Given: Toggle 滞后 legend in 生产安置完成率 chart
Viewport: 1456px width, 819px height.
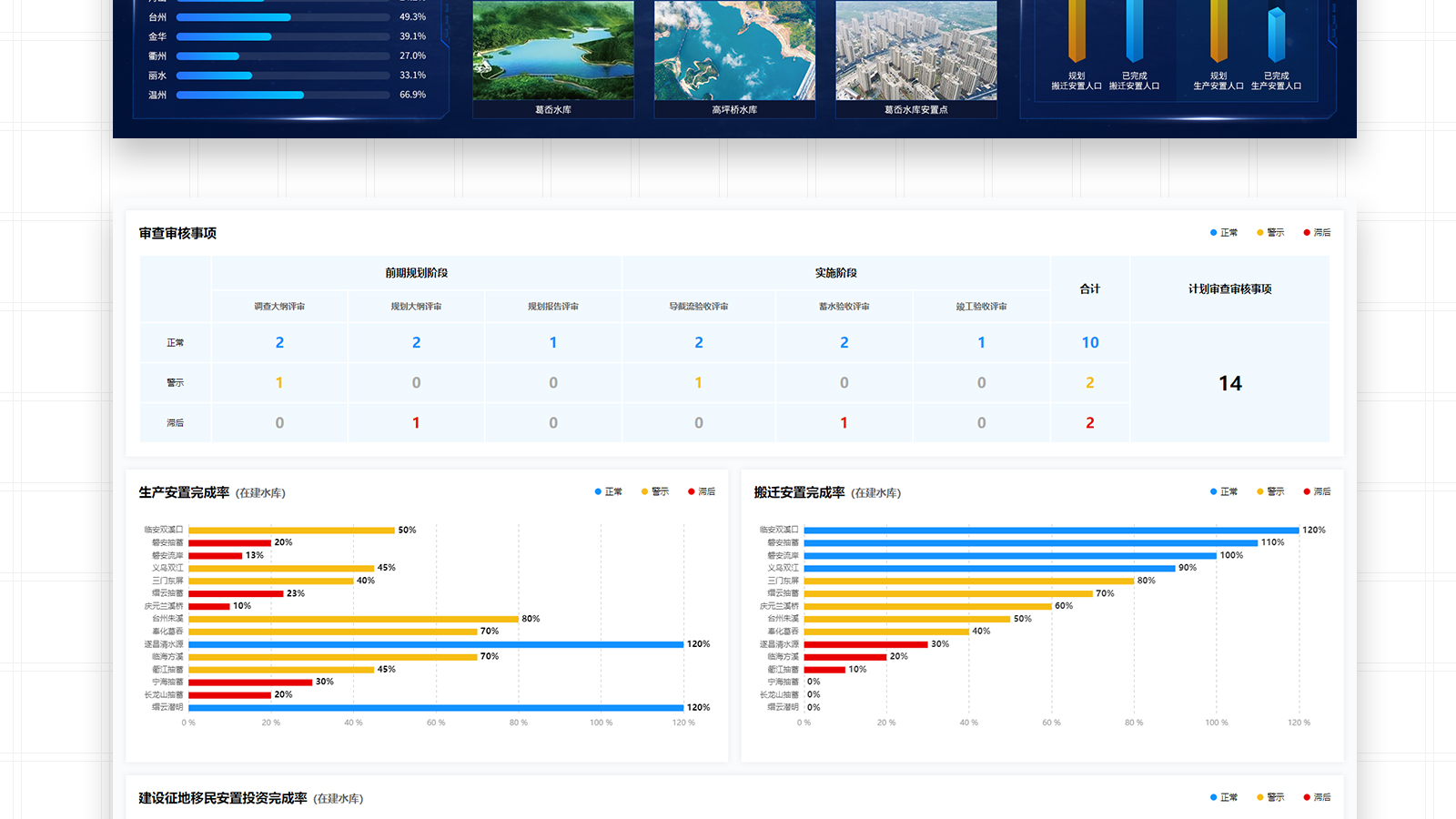Looking at the screenshot, I should pos(702,492).
